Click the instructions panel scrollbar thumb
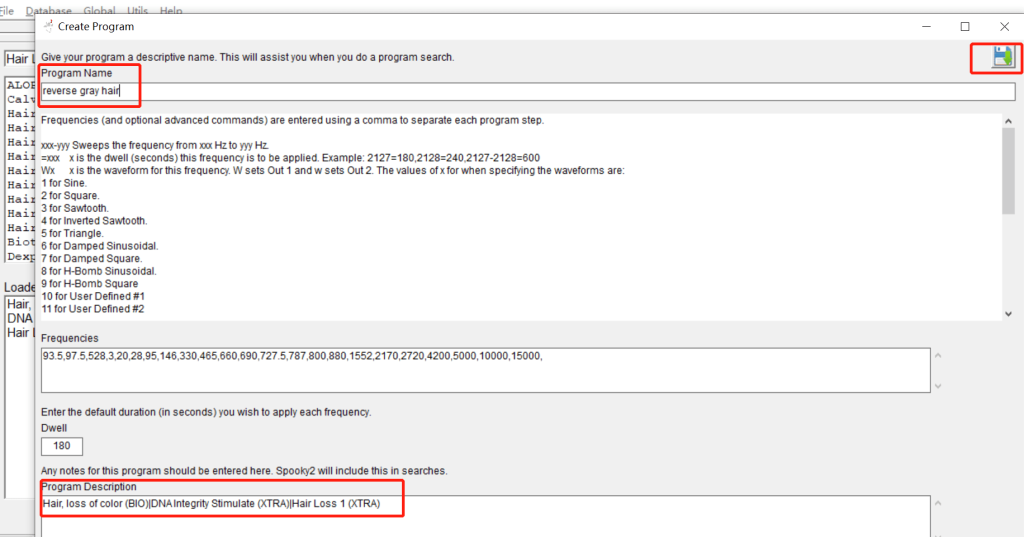This screenshot has height=537, width=1024. 1008,170
